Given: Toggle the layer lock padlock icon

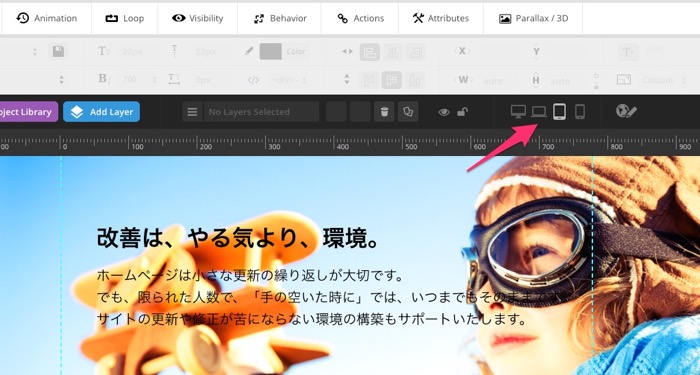Looking at the screenshot, I should (x=462, y=112).
